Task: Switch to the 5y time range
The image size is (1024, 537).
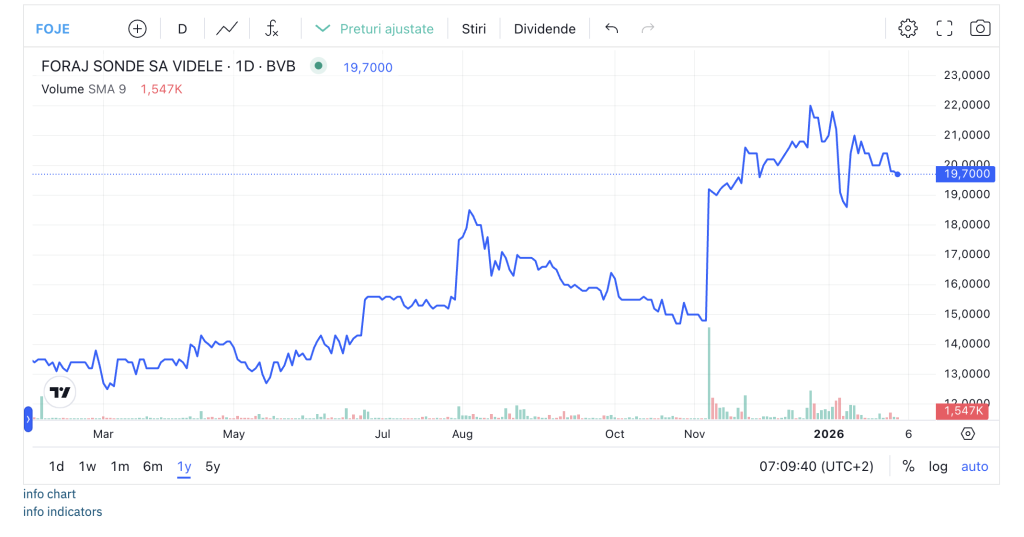Action: pyautogui.click(x=212, y=466)
